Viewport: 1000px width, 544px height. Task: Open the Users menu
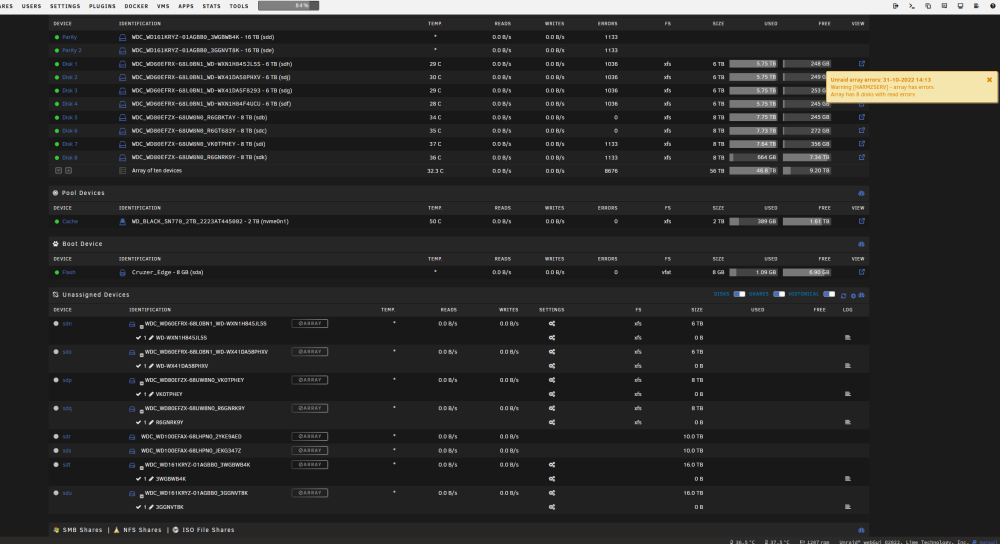[31, 6]
